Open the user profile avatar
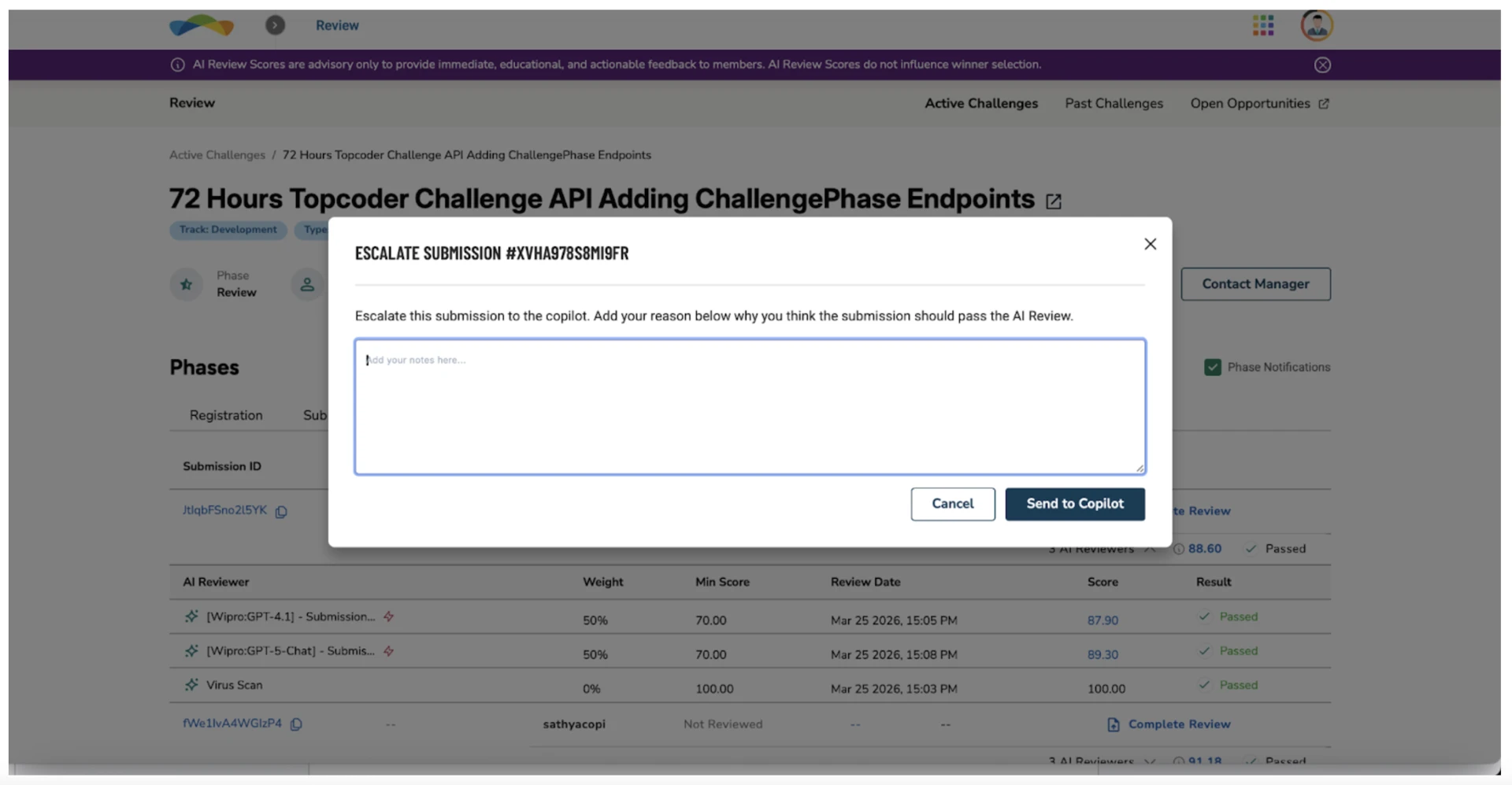The width and height of the screenshot is (1512, 785). [1316, 25]
